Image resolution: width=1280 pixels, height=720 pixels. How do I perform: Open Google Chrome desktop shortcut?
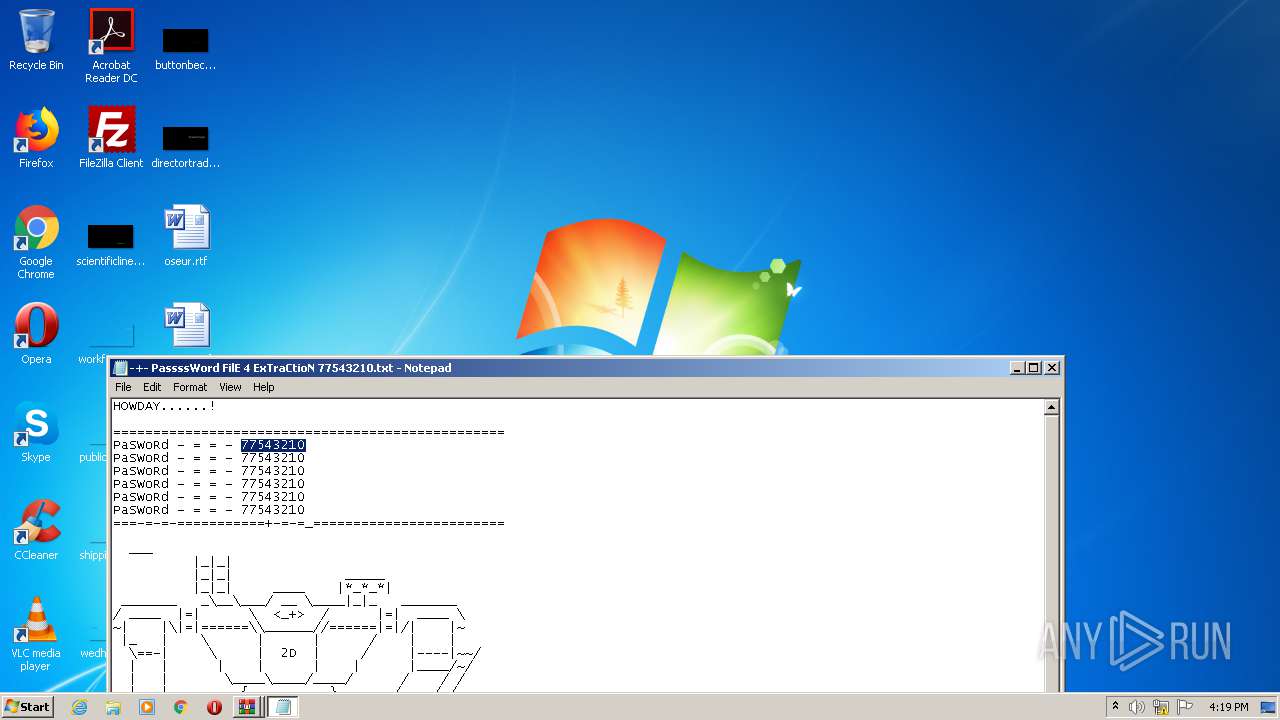36,242
